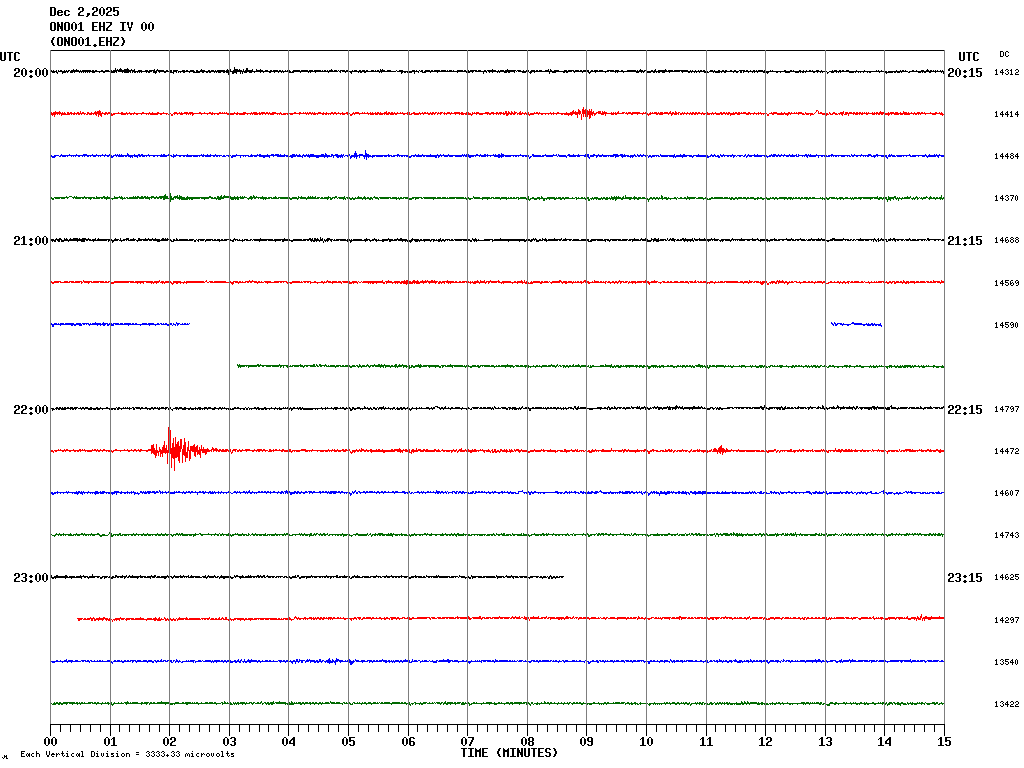Viewport: 1024px width, 768px height.
Task: Select the 21:00 UTC row label
Action: pyautogui.click(x=30, y=241)
